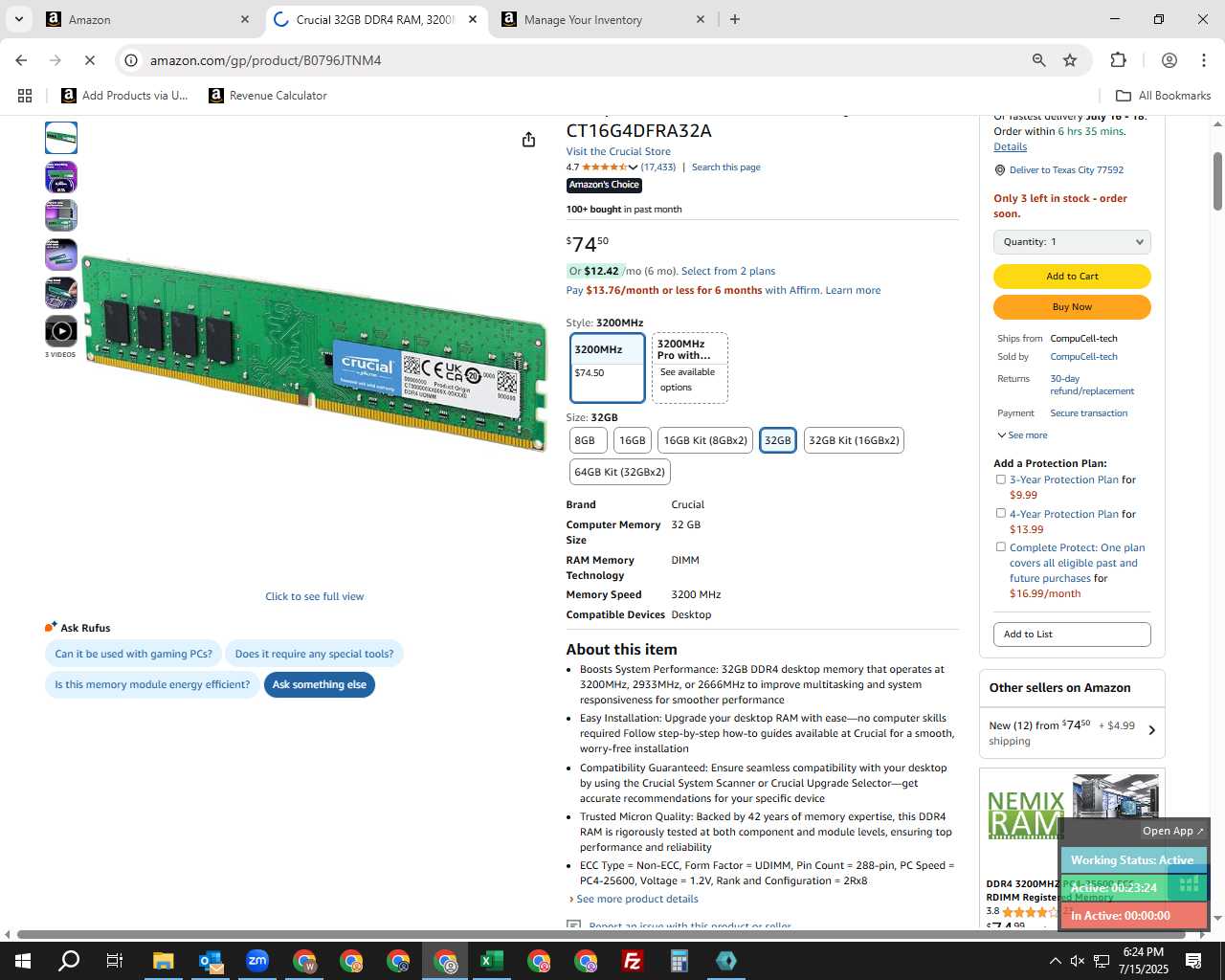
Task: Open the browser extensions puzzle icon
Action: (1118, 60)
